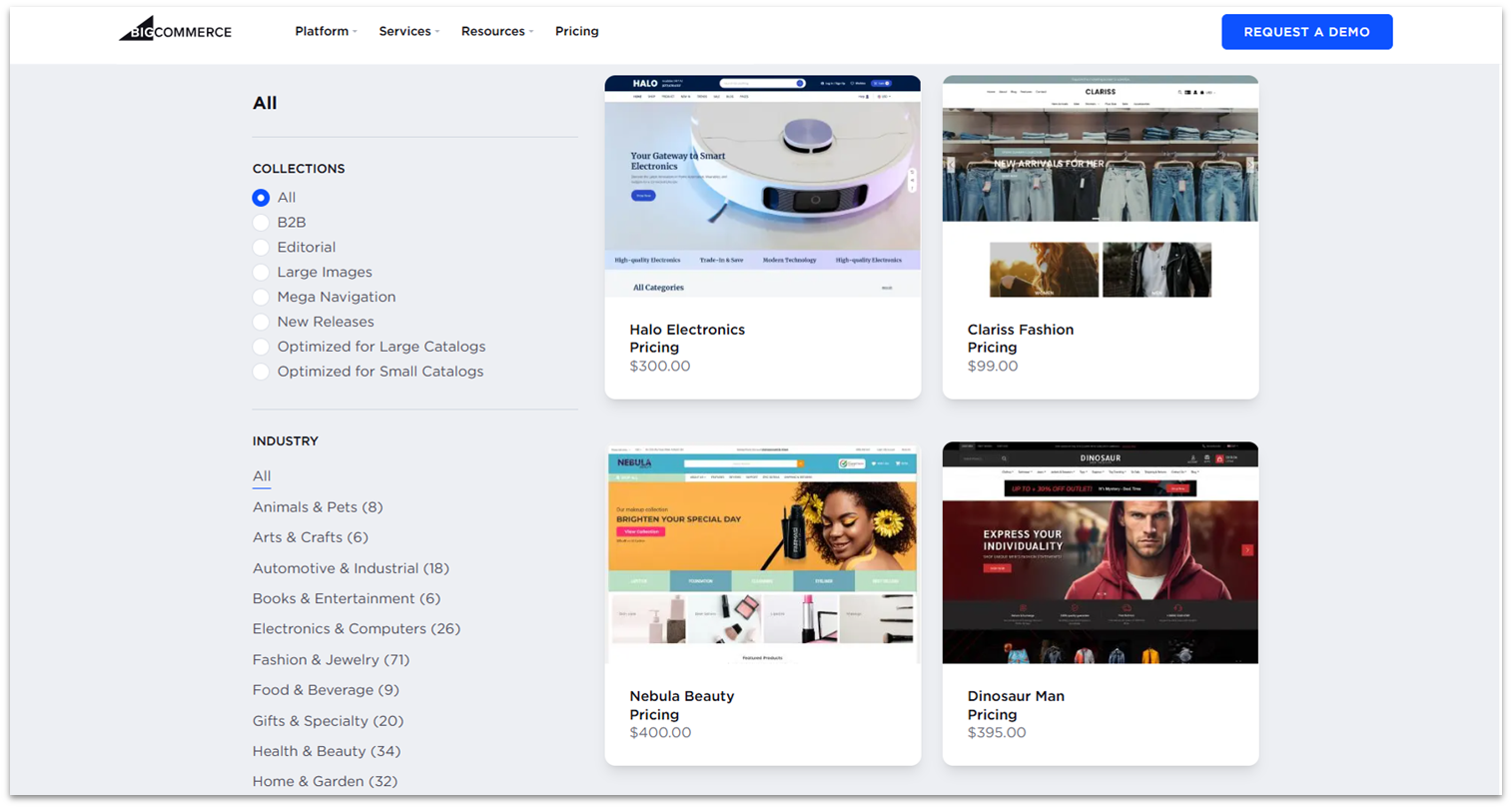The image size is (1512, 808).
Task: Expand the Platform navigation dropdown
Action: 322,31
